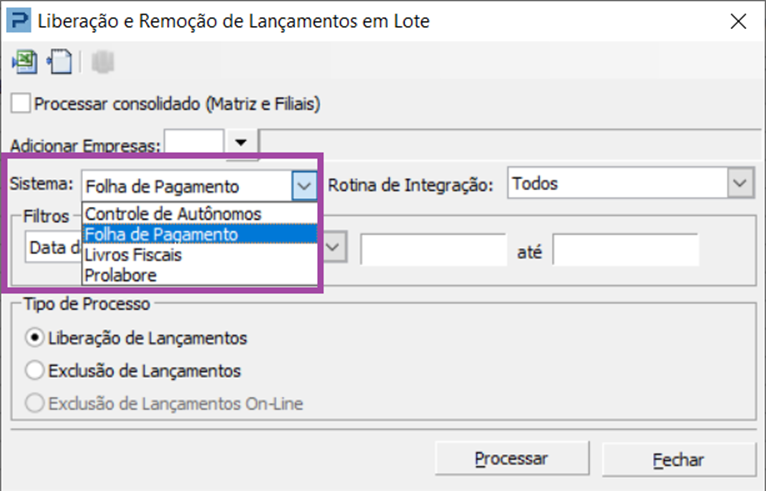The image size is (766, 491).
Task: Select Exclusão de Lançamentos radio option
Action: click(35, 370)
